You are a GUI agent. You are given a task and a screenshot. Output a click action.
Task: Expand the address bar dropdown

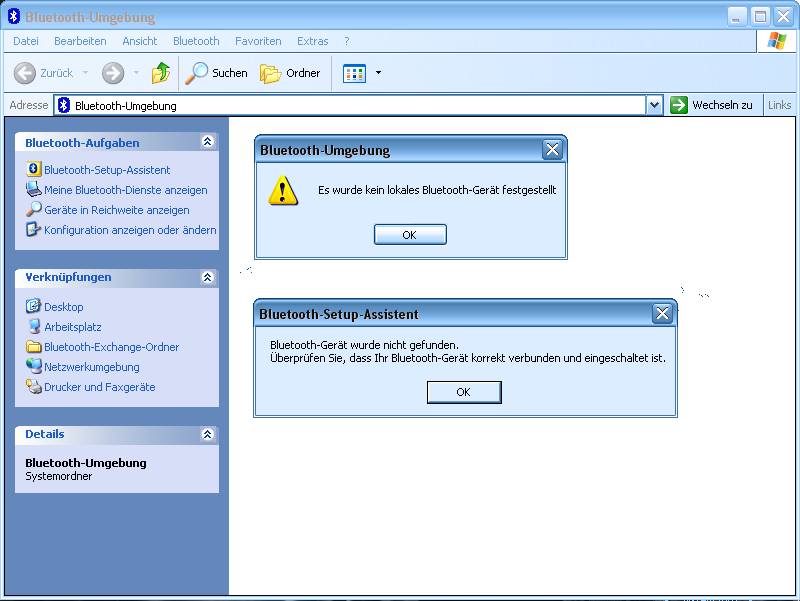tap(654, 106)
